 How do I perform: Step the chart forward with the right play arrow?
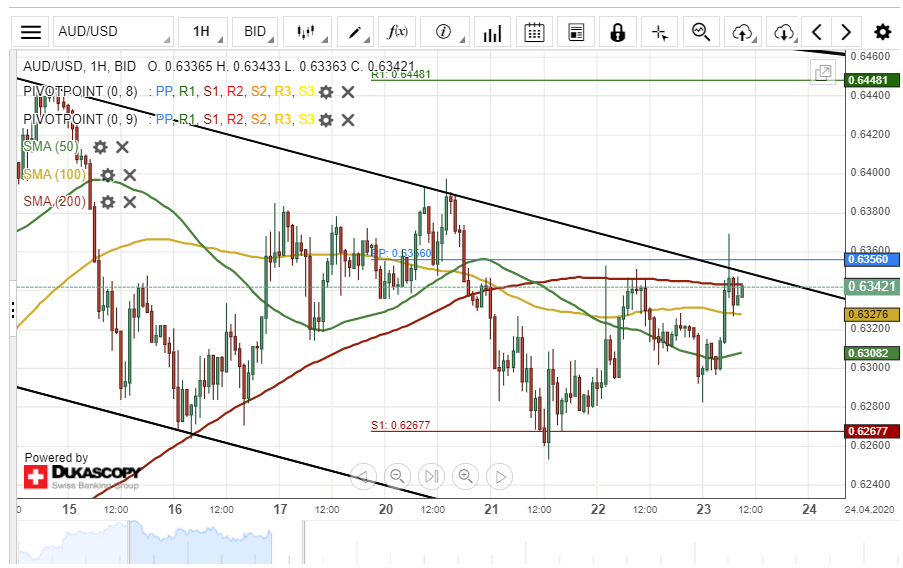tap(499, 476)
